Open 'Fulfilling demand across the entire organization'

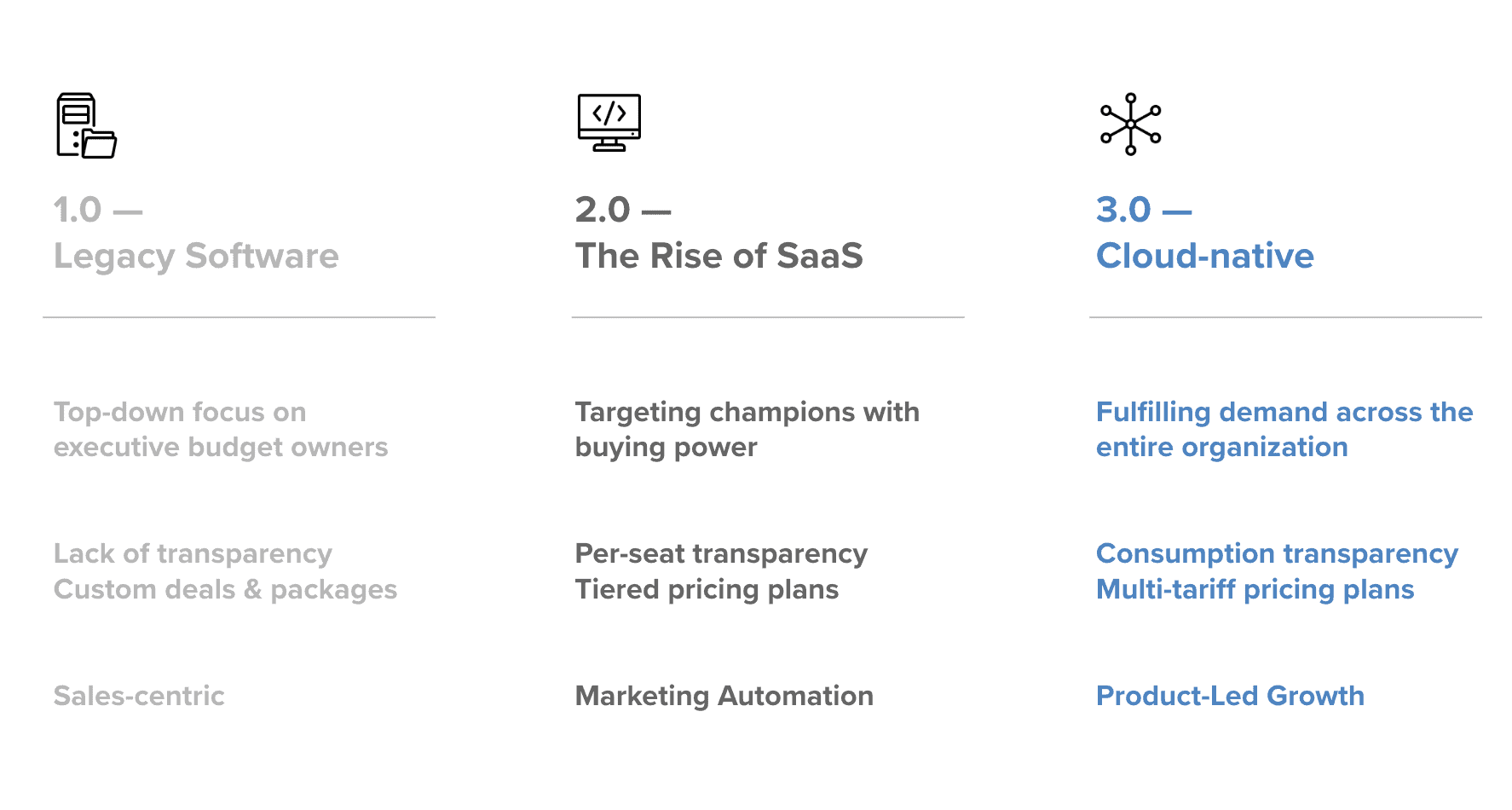tap(1284, 430)
